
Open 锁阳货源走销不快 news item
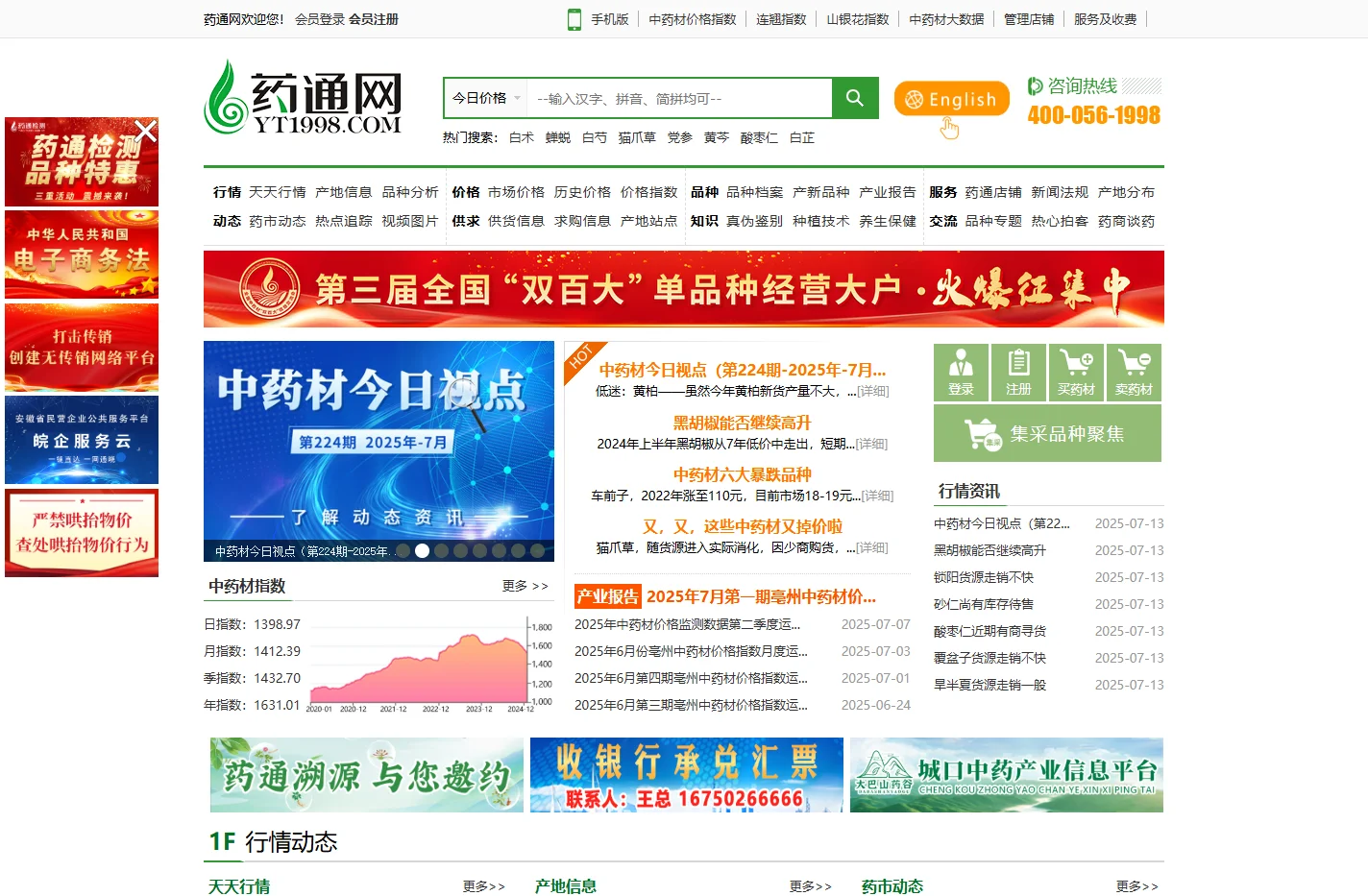click(x=984, y=577)
